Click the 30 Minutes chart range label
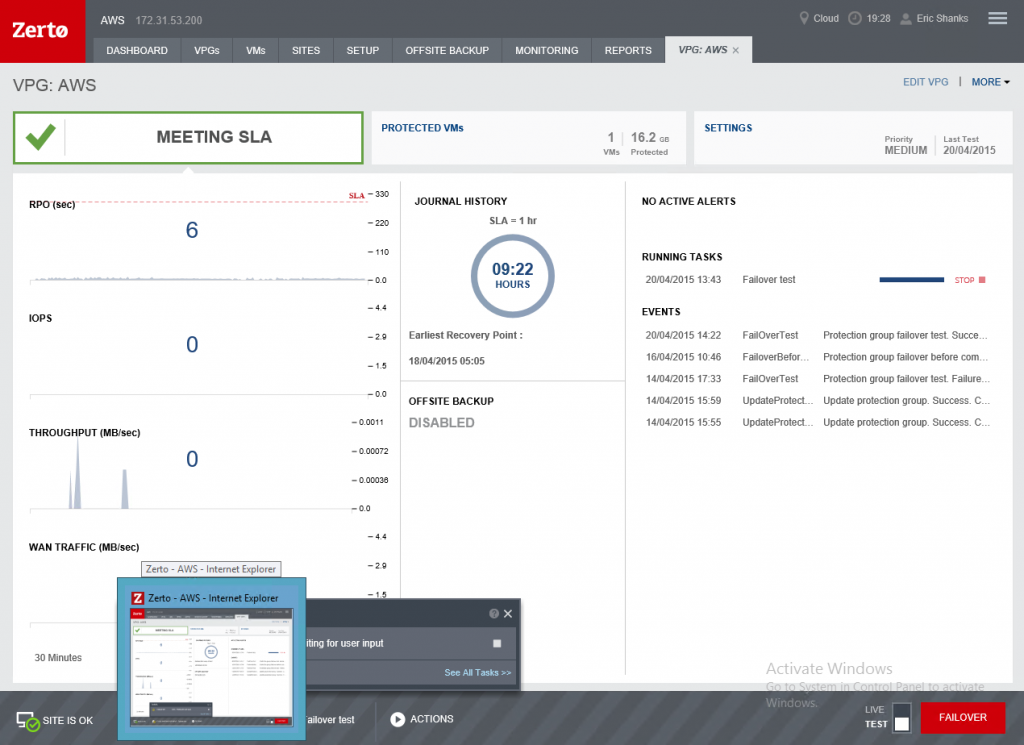Image resolution: width=1024 pixels, height=745 pixels. click(58, 658)
